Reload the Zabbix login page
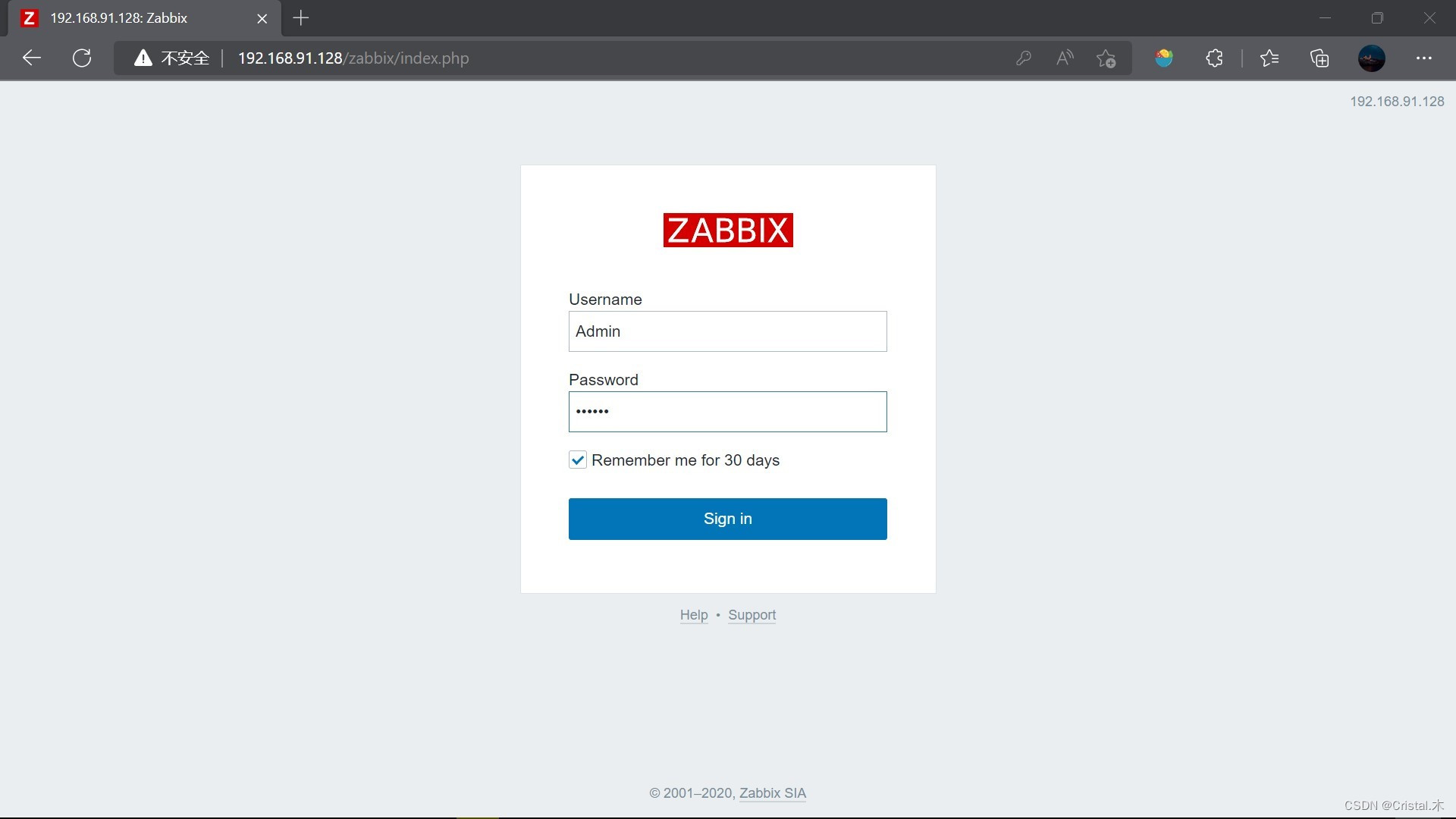1456x819 pixels. tap(82, 58)
